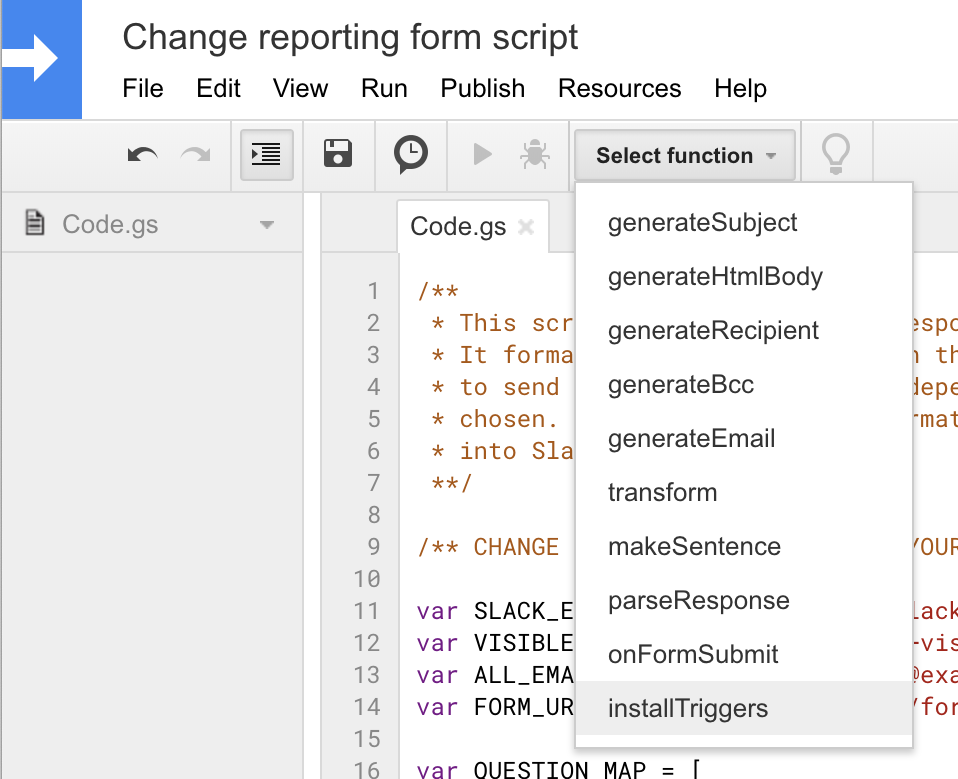This screenshot has width=958, height=779.
Task: Click the project title Change reporting form script
Action: 350,38
